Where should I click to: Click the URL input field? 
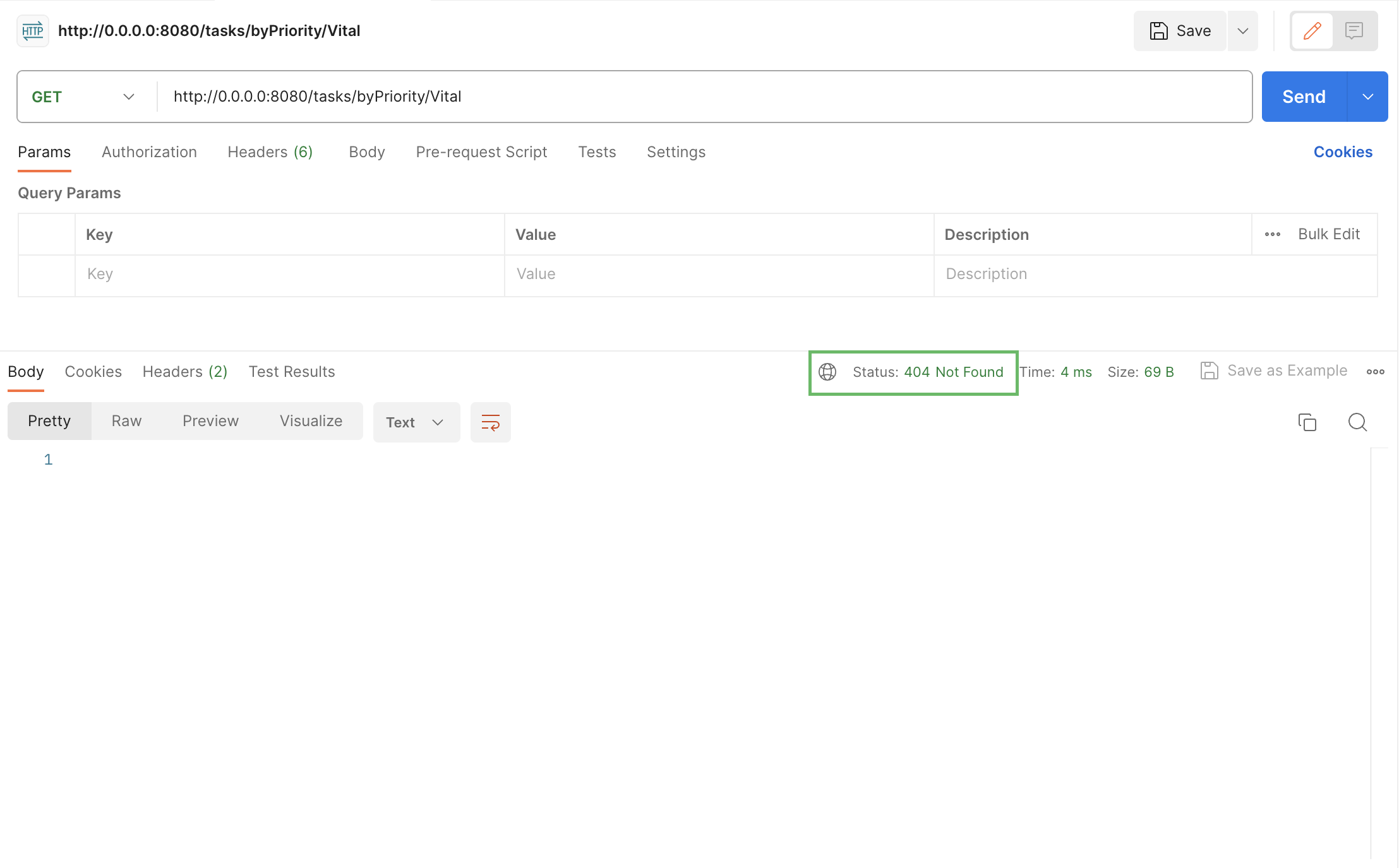coord(702,96)
